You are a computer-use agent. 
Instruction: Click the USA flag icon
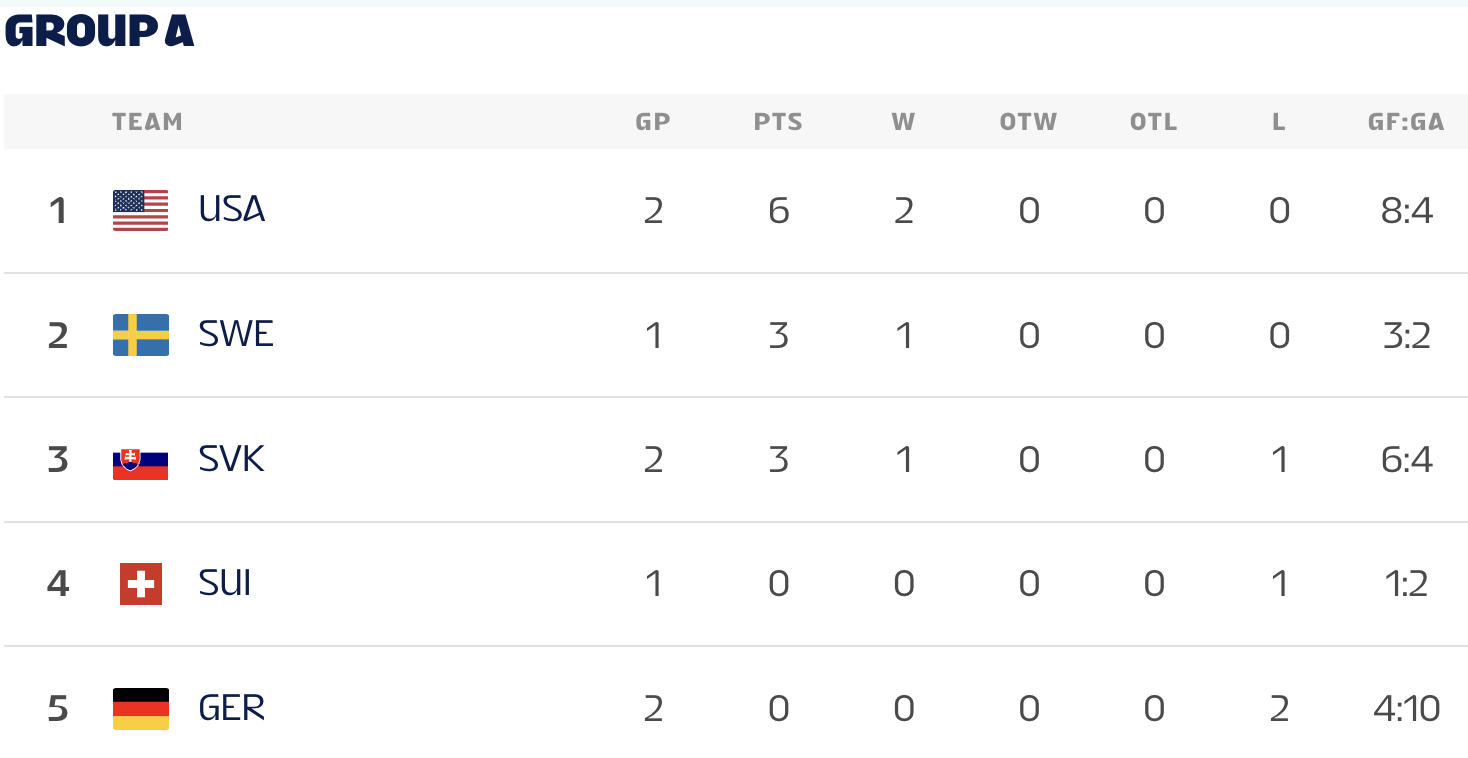click(x=140, y=210)
